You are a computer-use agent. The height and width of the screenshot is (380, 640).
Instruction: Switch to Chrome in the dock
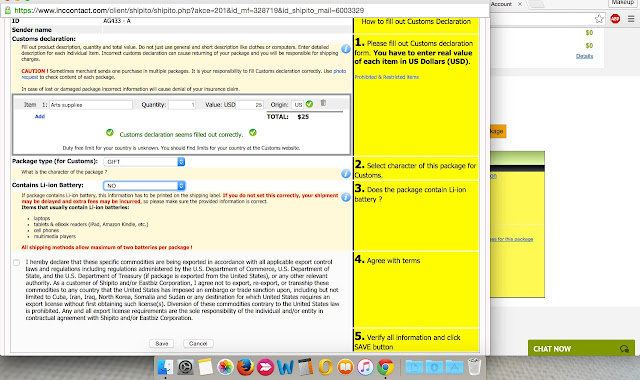point(385,367)
